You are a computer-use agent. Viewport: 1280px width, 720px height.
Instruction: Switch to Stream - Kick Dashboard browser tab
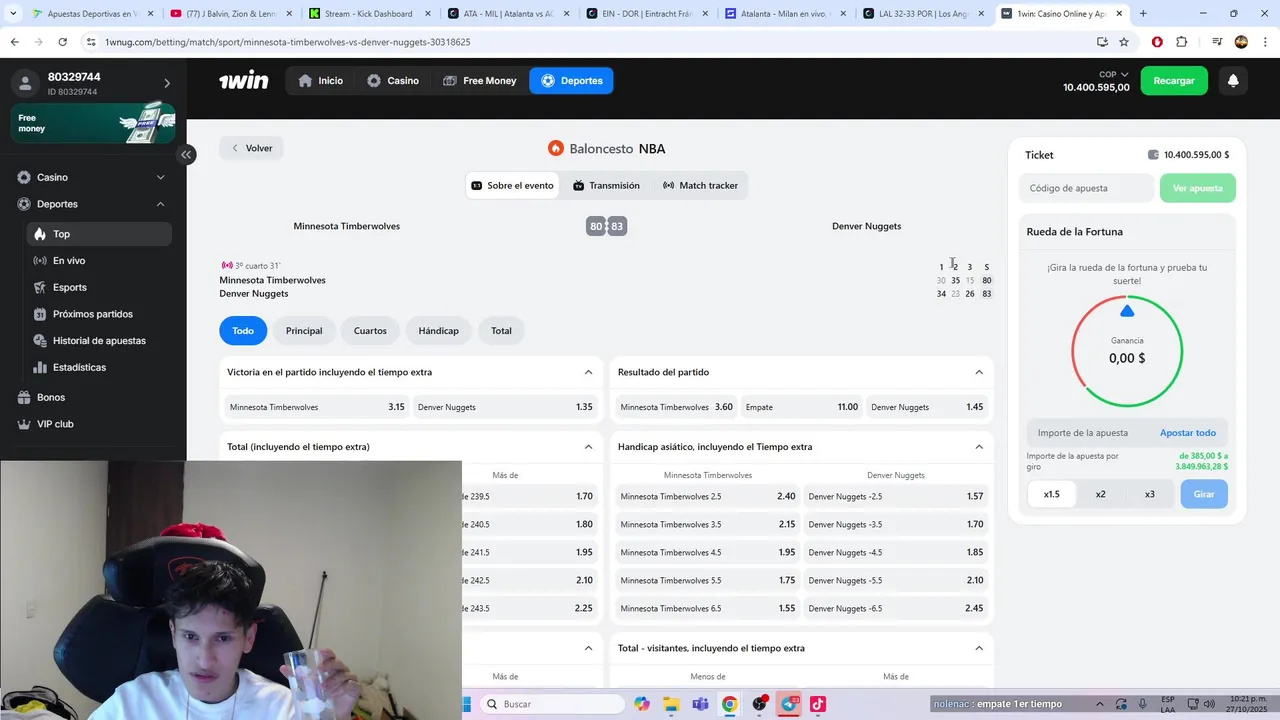(367, 14)
